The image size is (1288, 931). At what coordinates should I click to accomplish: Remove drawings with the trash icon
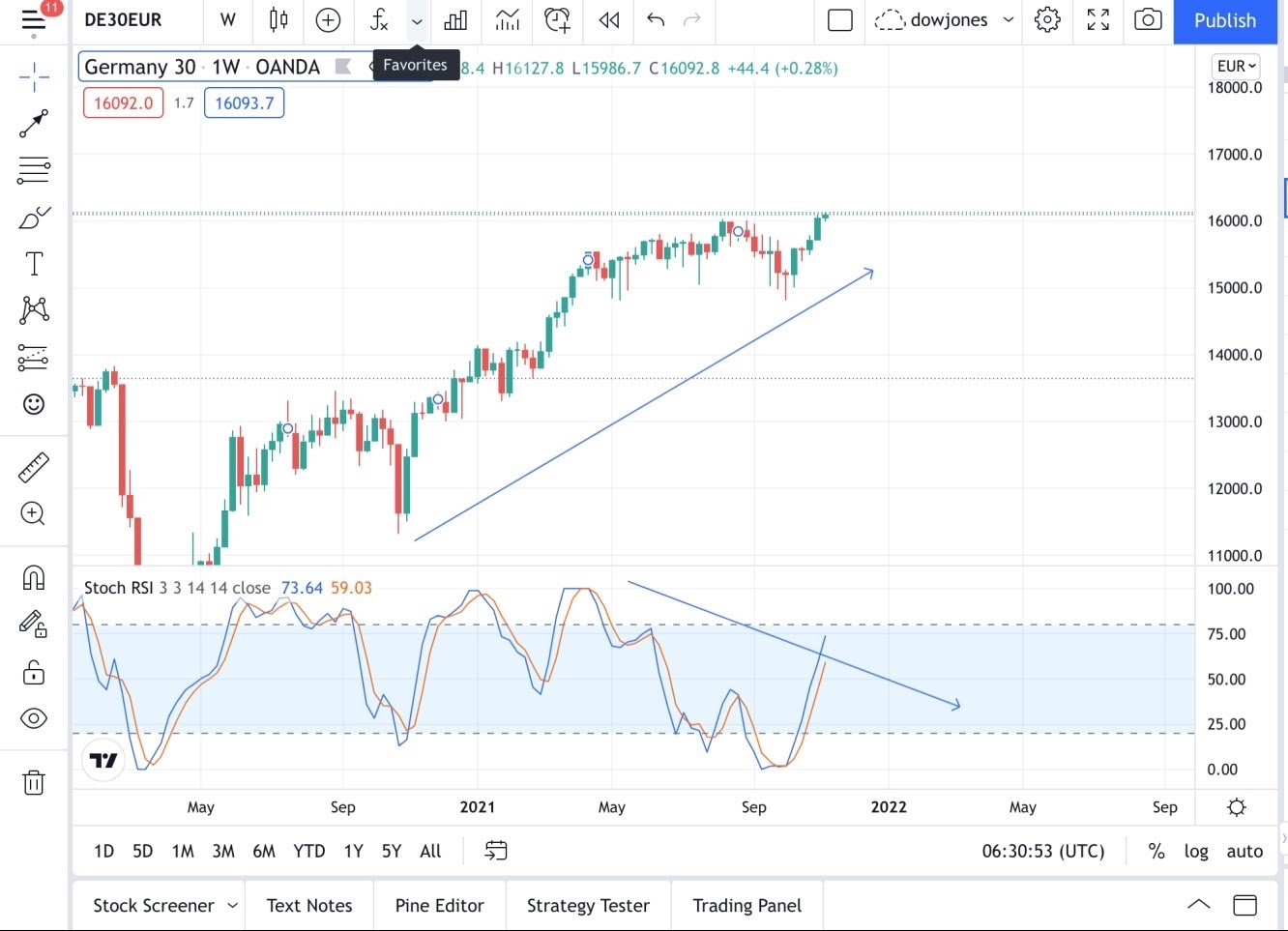pos(34,781)
